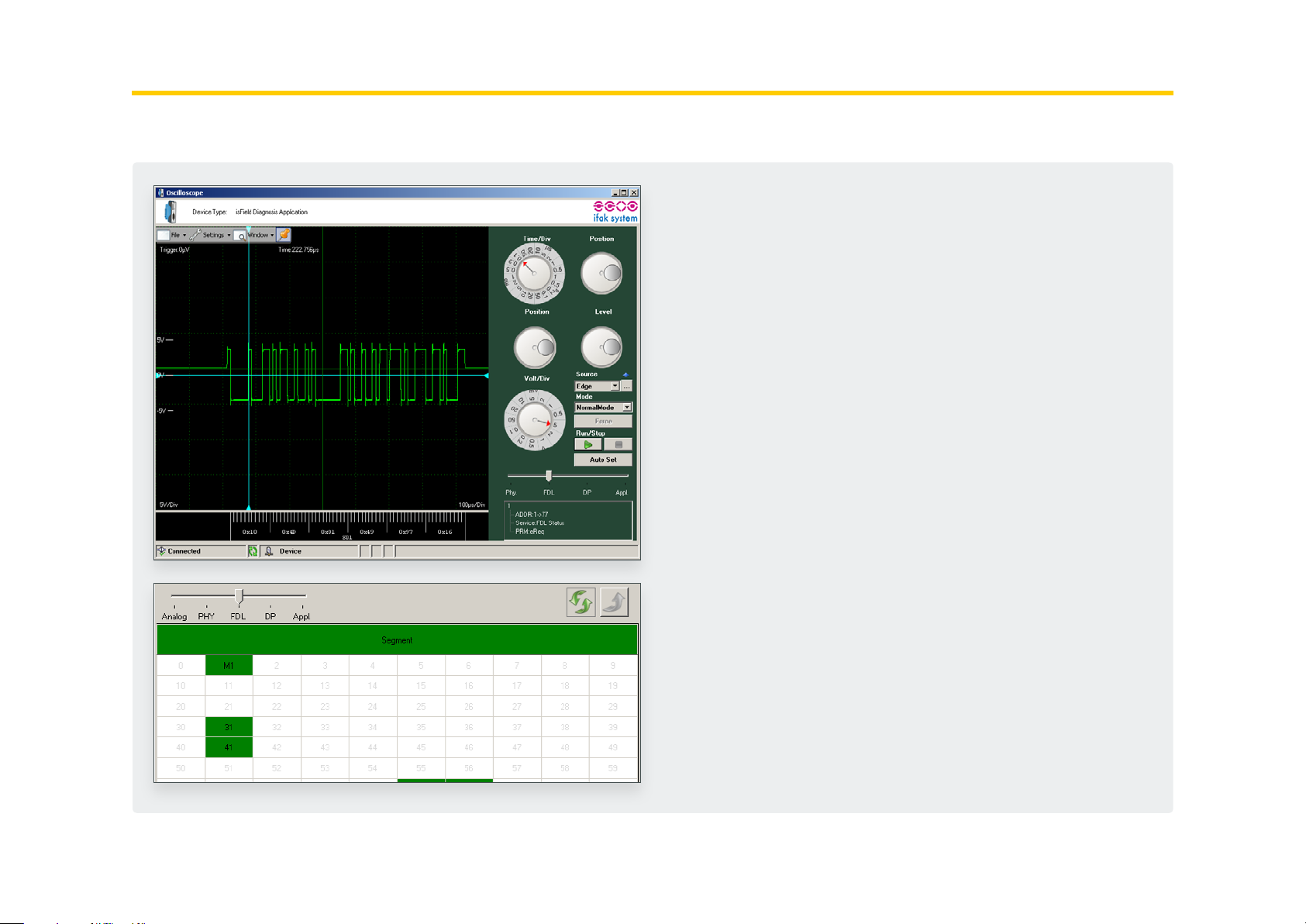Select the green station 31 cell

point(229,727)
